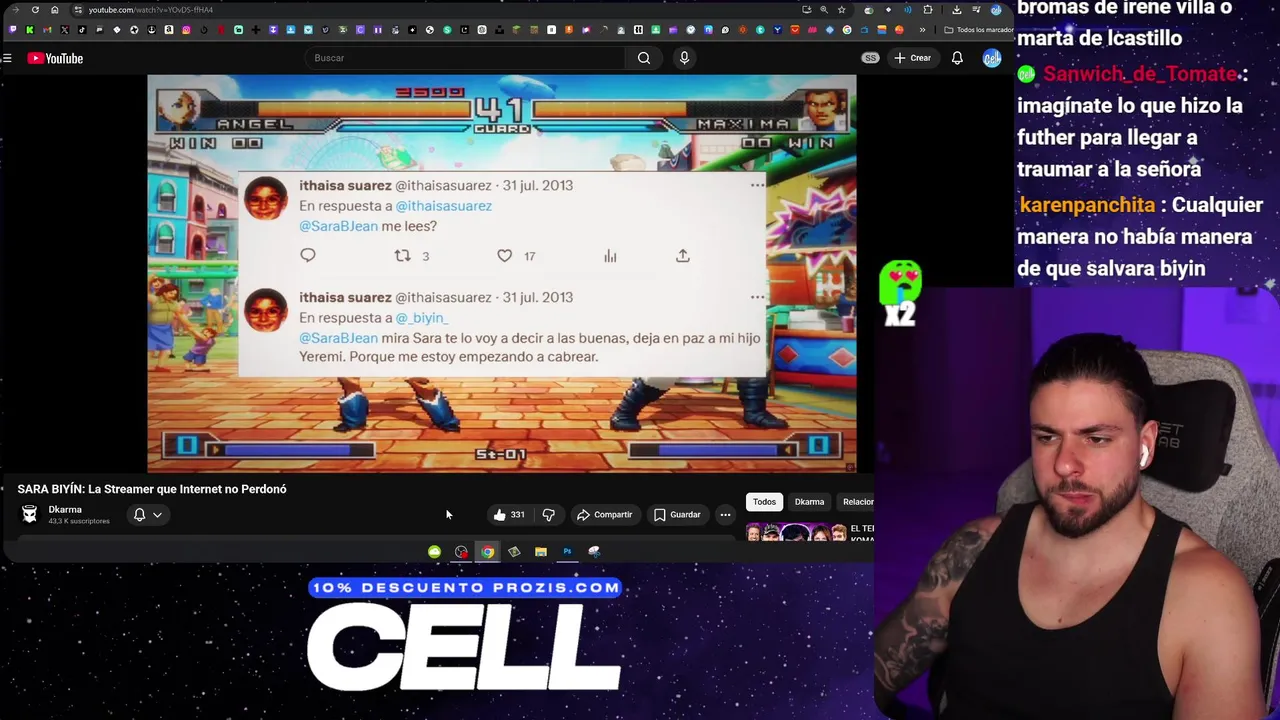Open File Explorer in the taskbar

541,552
